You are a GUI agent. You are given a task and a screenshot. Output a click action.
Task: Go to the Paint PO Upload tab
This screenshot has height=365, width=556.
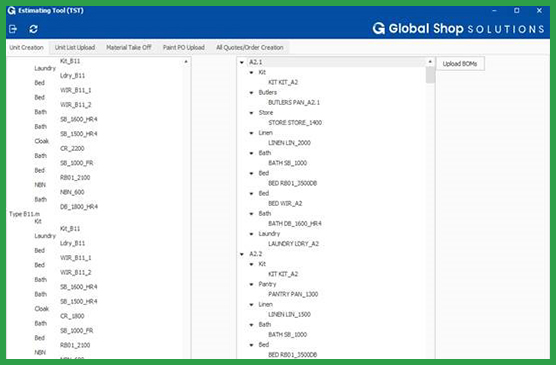point(184,48)
